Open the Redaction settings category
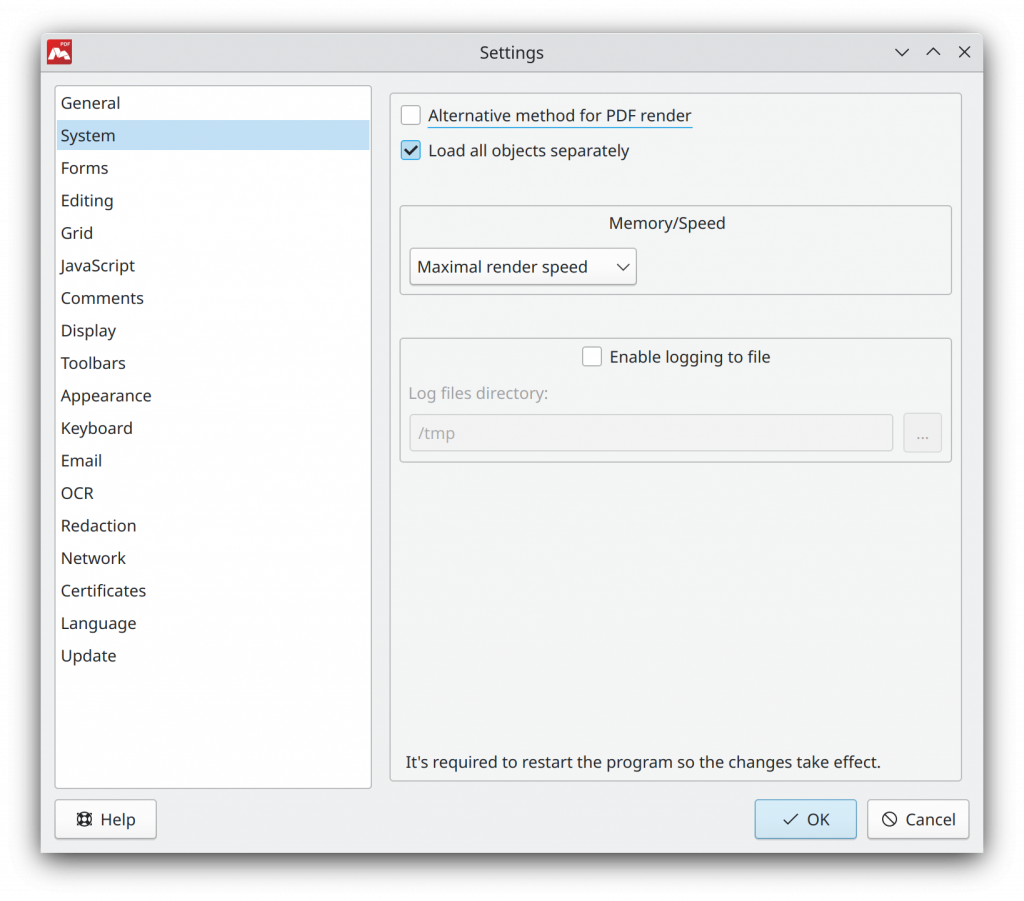The image size is (1024, 901). pyautogui.click(x=213, y=526)
